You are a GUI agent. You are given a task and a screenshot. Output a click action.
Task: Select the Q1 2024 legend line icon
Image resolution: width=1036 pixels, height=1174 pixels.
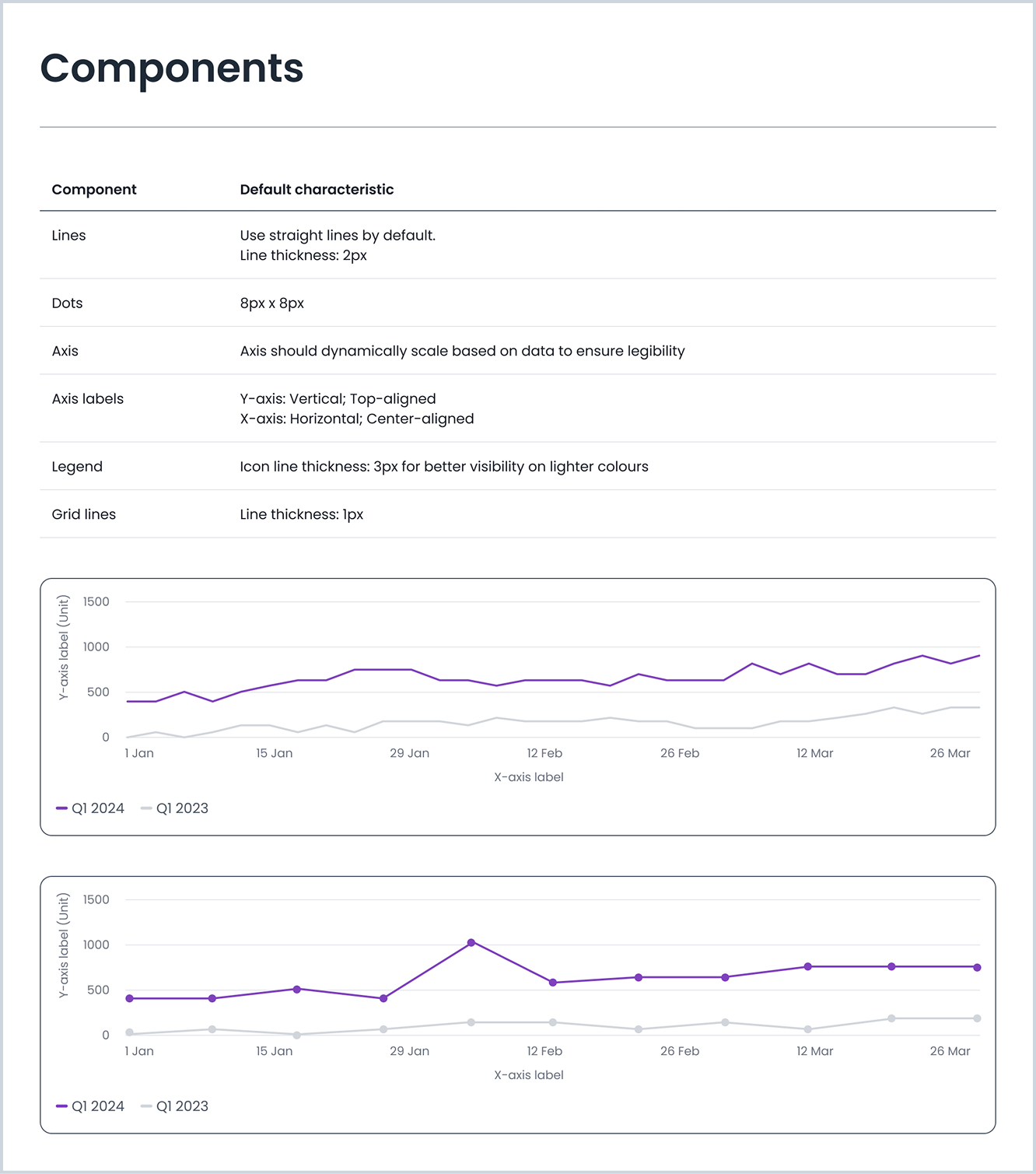point(61,808)
